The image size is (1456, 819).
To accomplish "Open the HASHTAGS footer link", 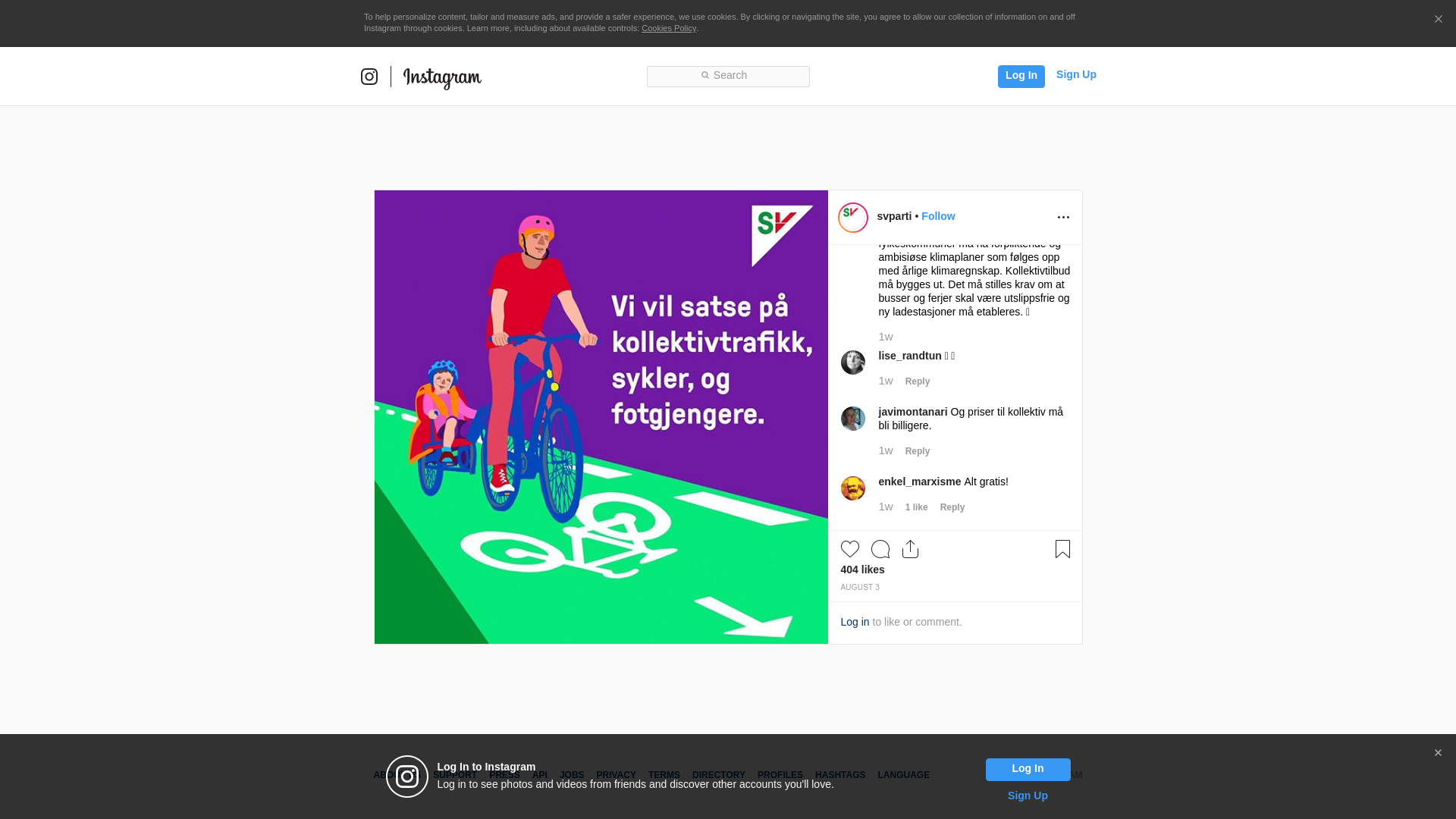I will 840,775.
